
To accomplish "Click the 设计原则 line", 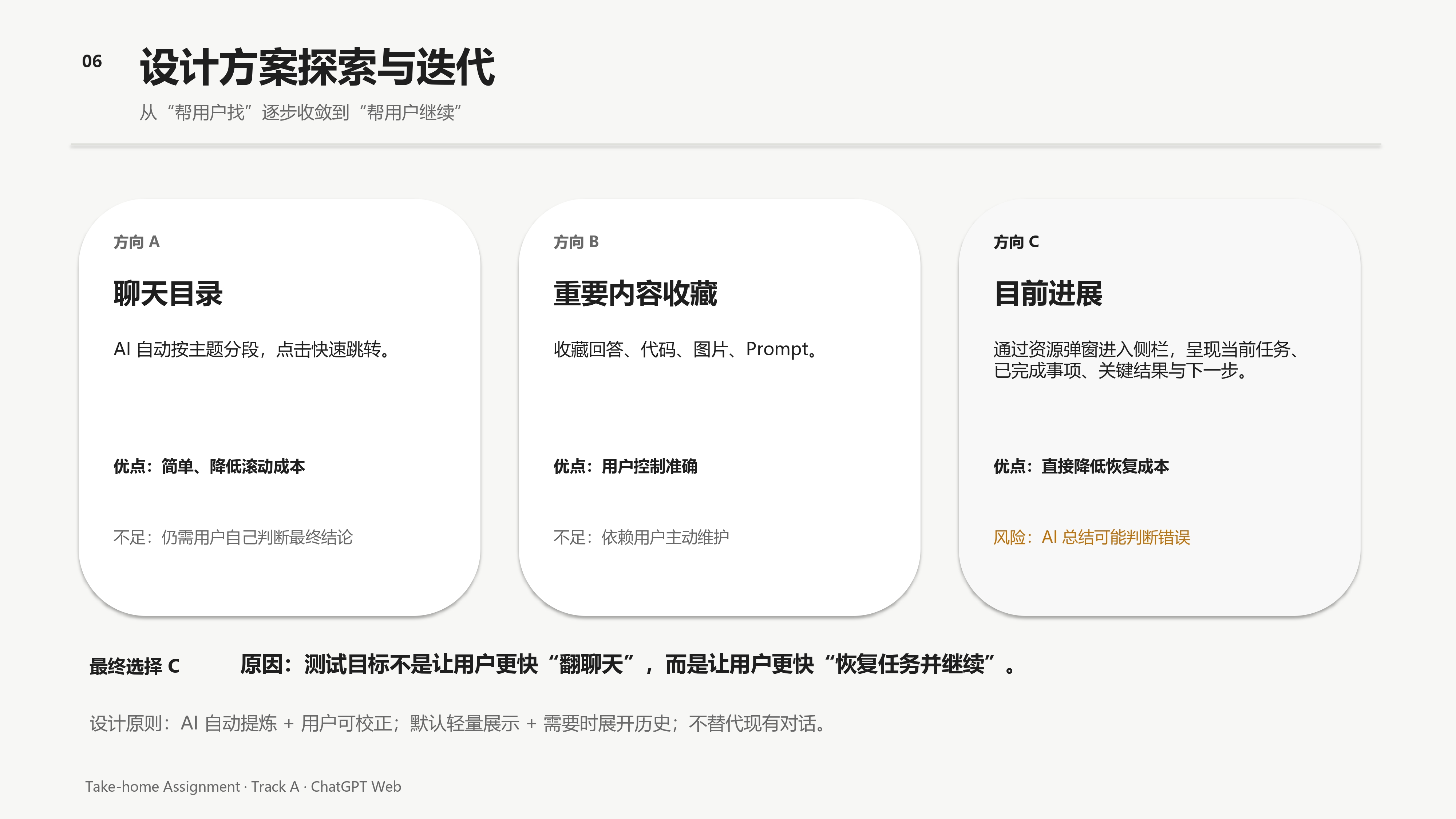I will point(458,724).
